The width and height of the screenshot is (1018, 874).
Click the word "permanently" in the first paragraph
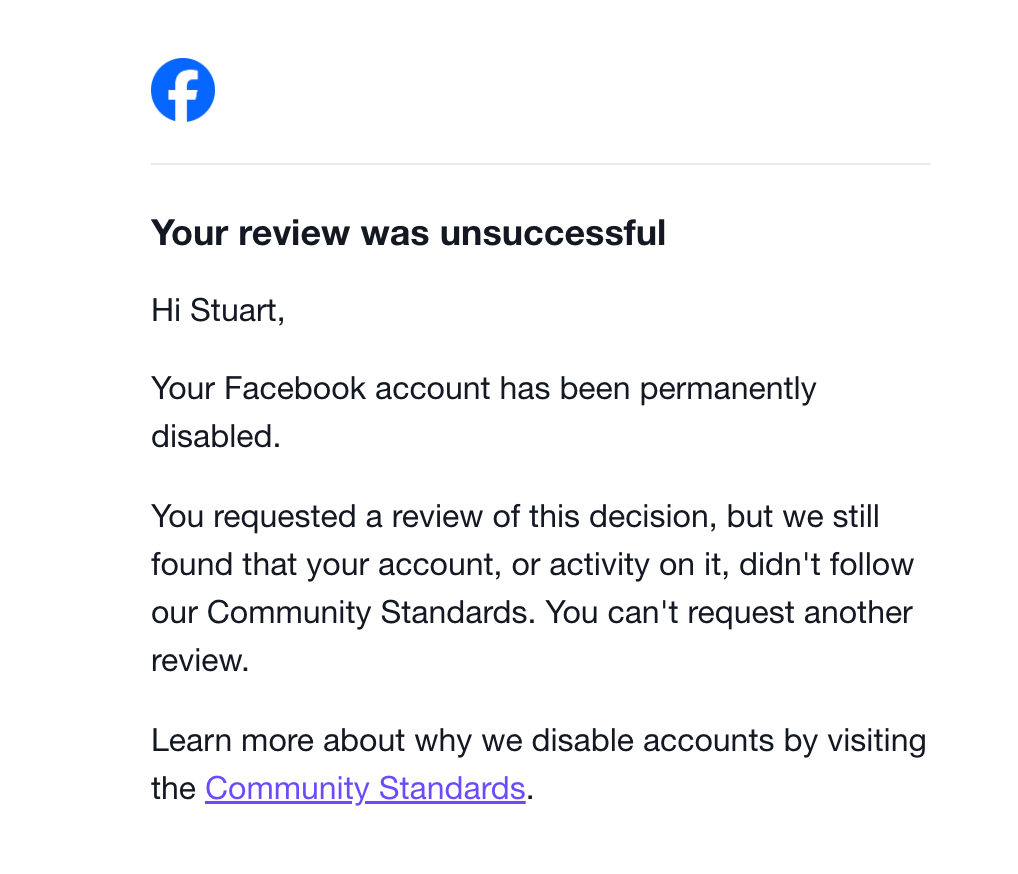point(728,388)
